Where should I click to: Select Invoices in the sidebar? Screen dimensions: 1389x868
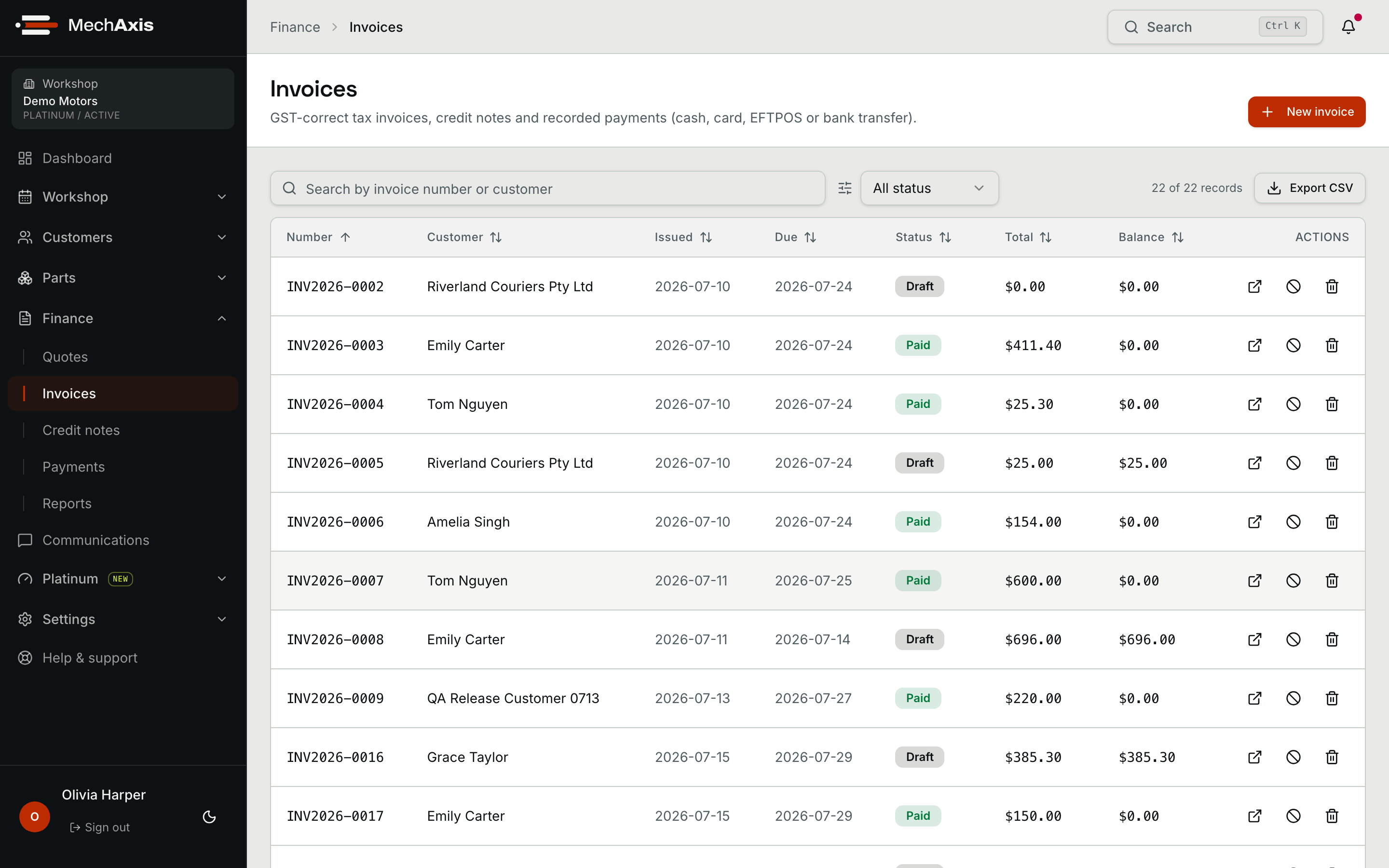pos(123,393)
